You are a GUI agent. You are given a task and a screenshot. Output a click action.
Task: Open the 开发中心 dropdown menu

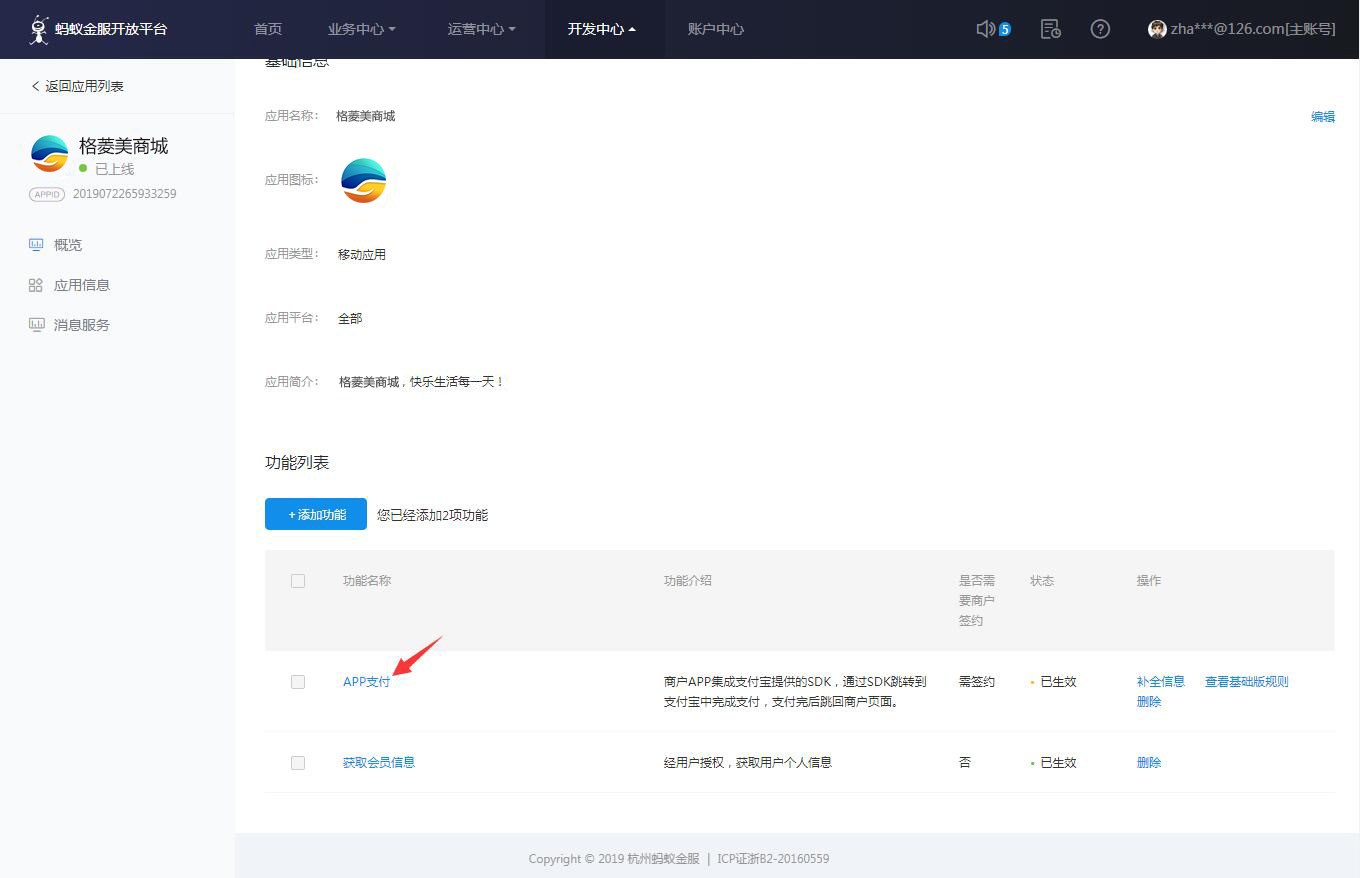point(602,29)
